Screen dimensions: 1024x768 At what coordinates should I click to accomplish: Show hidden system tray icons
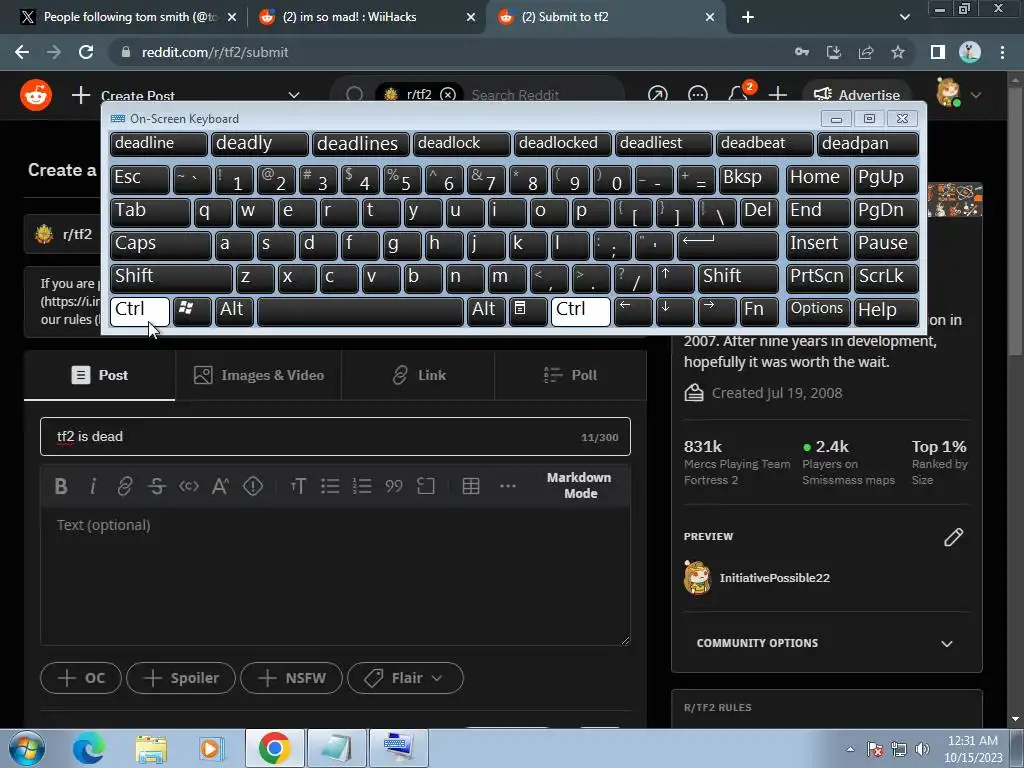[850, 749]
